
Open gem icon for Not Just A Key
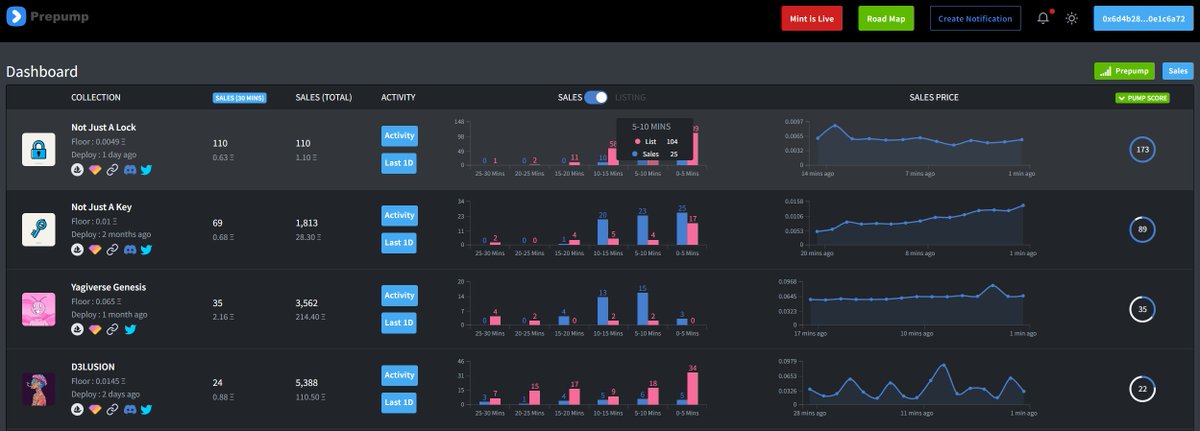95,249
